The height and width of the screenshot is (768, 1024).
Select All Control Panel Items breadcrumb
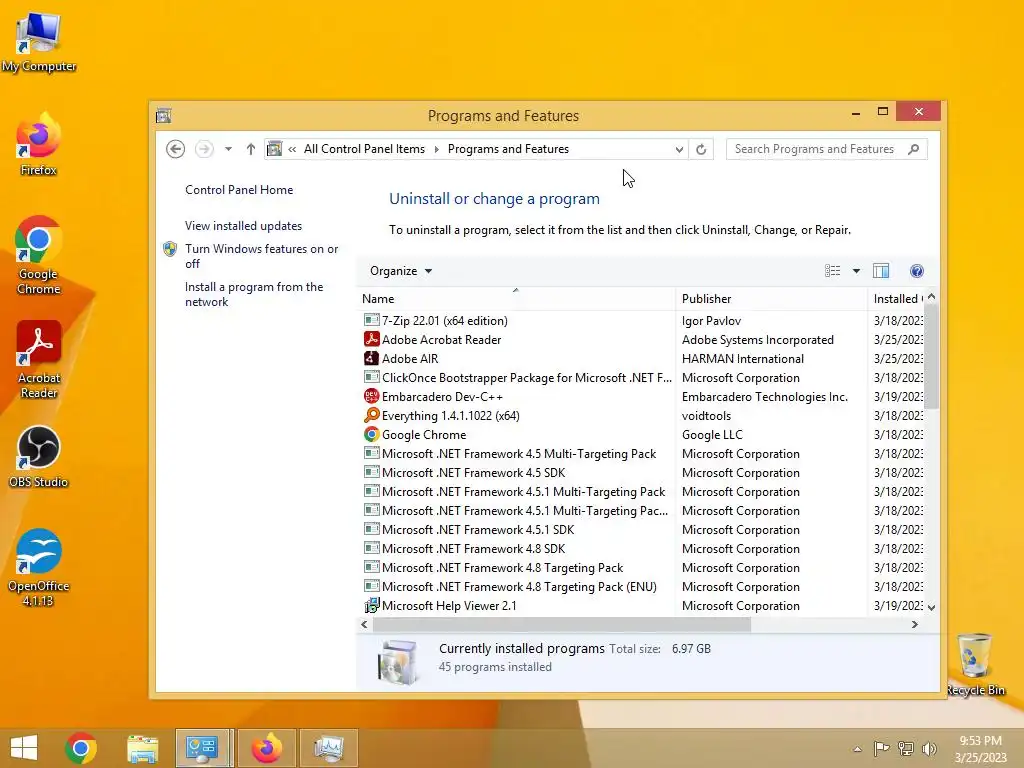tap(364, 149)
